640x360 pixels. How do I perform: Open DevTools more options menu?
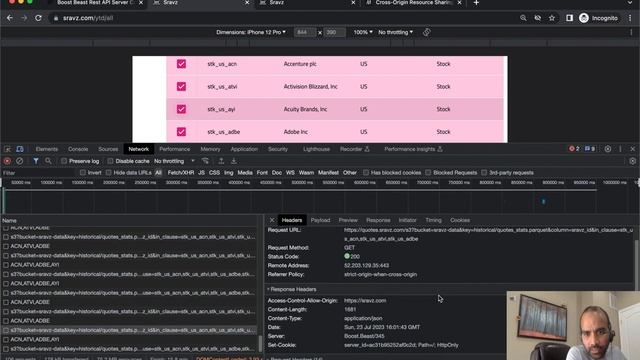point(620,149)
